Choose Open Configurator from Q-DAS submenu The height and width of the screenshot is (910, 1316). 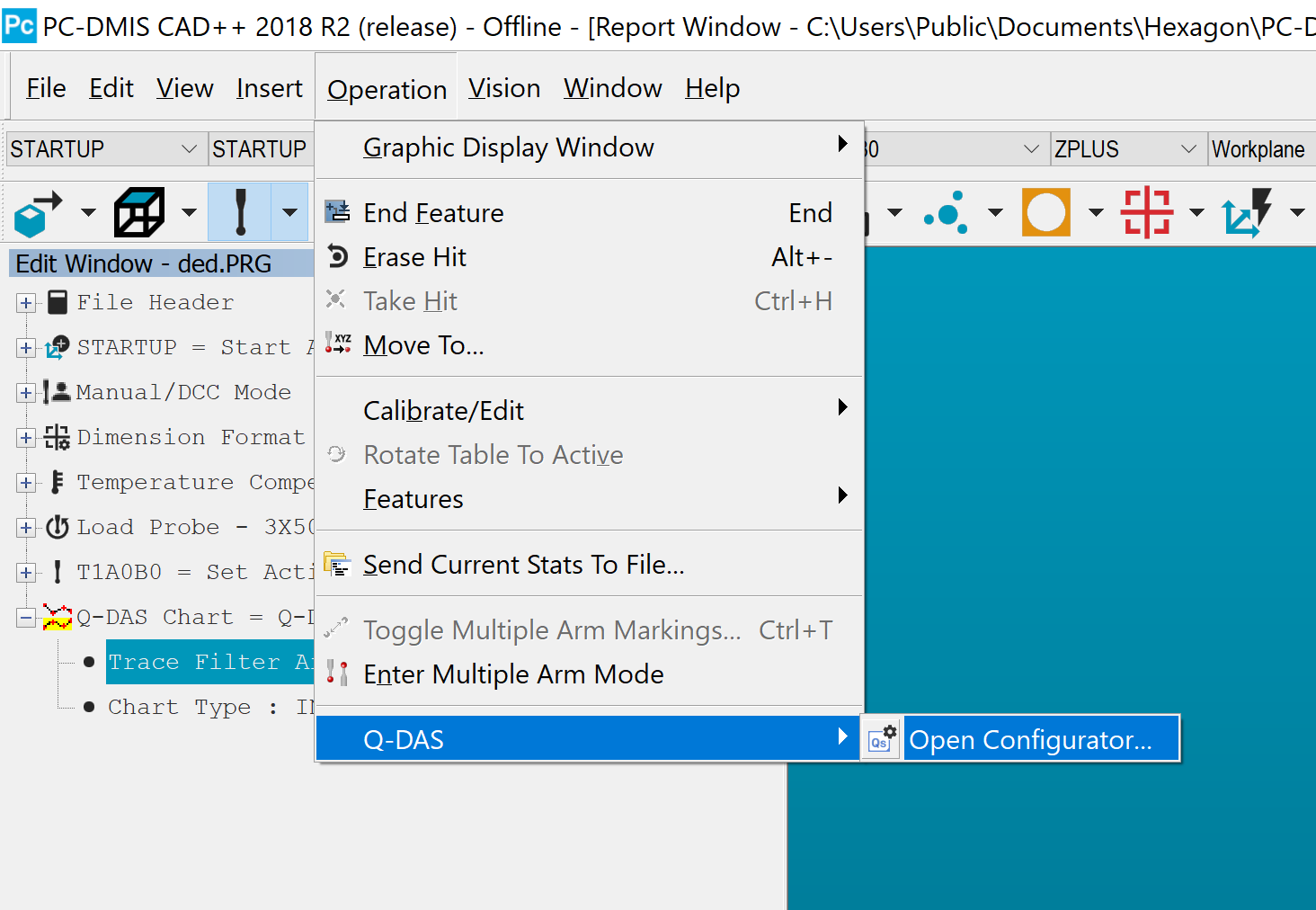tap(1030, 739)
